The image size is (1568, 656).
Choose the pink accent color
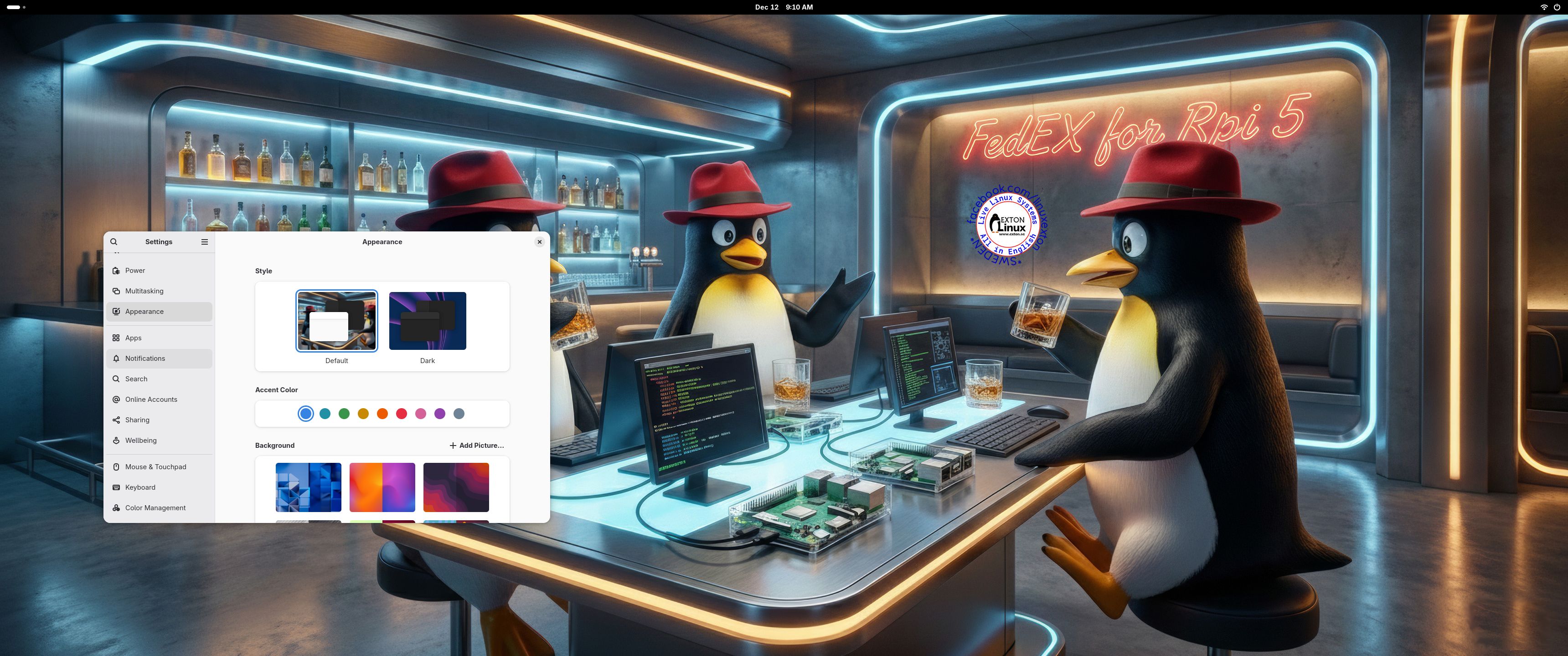click(421, 414)
